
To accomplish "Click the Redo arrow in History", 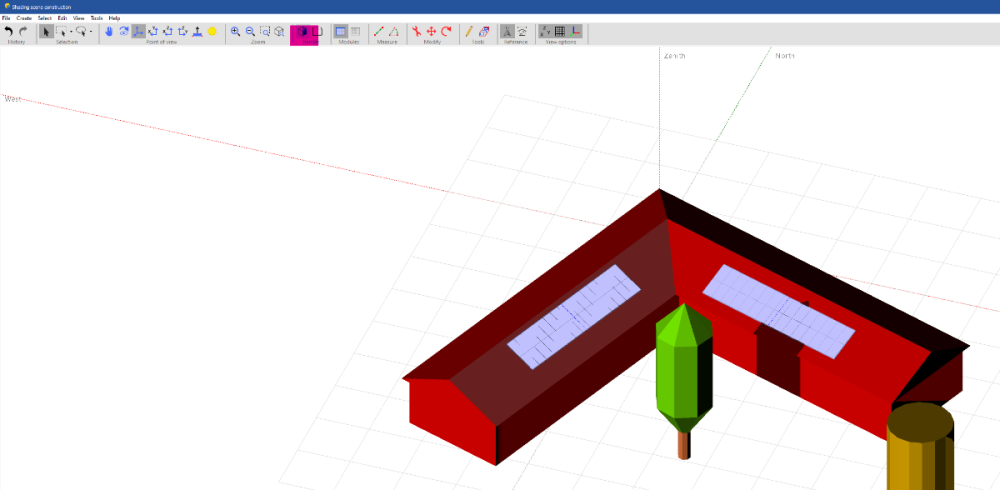I will click(x=23, y=32).
